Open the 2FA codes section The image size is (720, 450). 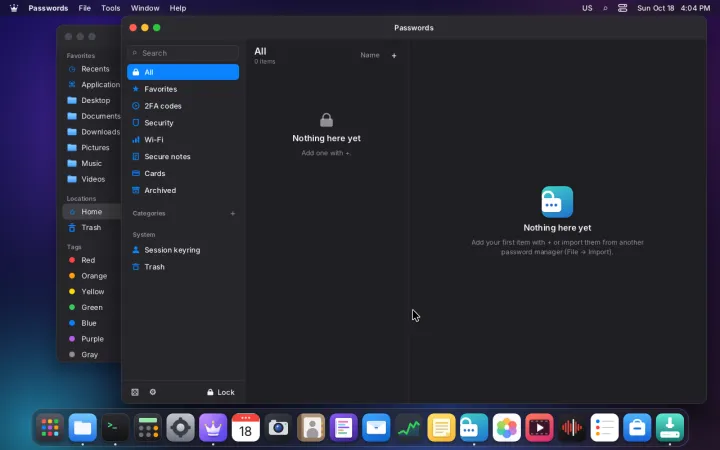click(x=183, y=106)
